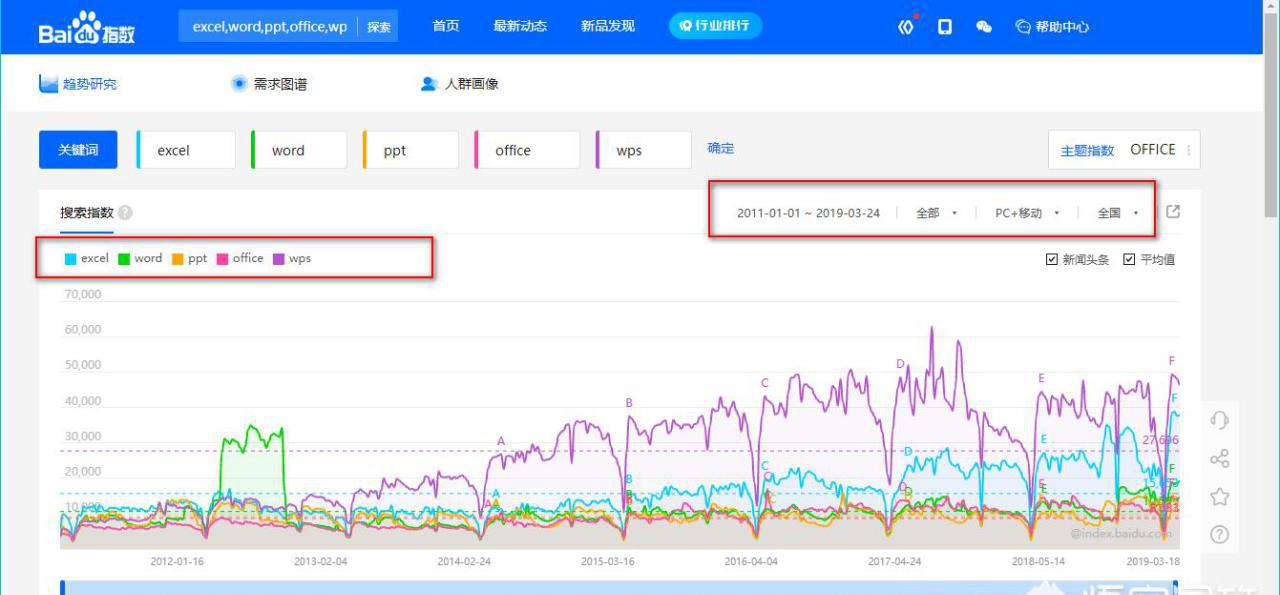Viewport: 1280px width, 595px height.
Task: Switch to 趋势研究 tab
Action: click(x=78, y=84)
